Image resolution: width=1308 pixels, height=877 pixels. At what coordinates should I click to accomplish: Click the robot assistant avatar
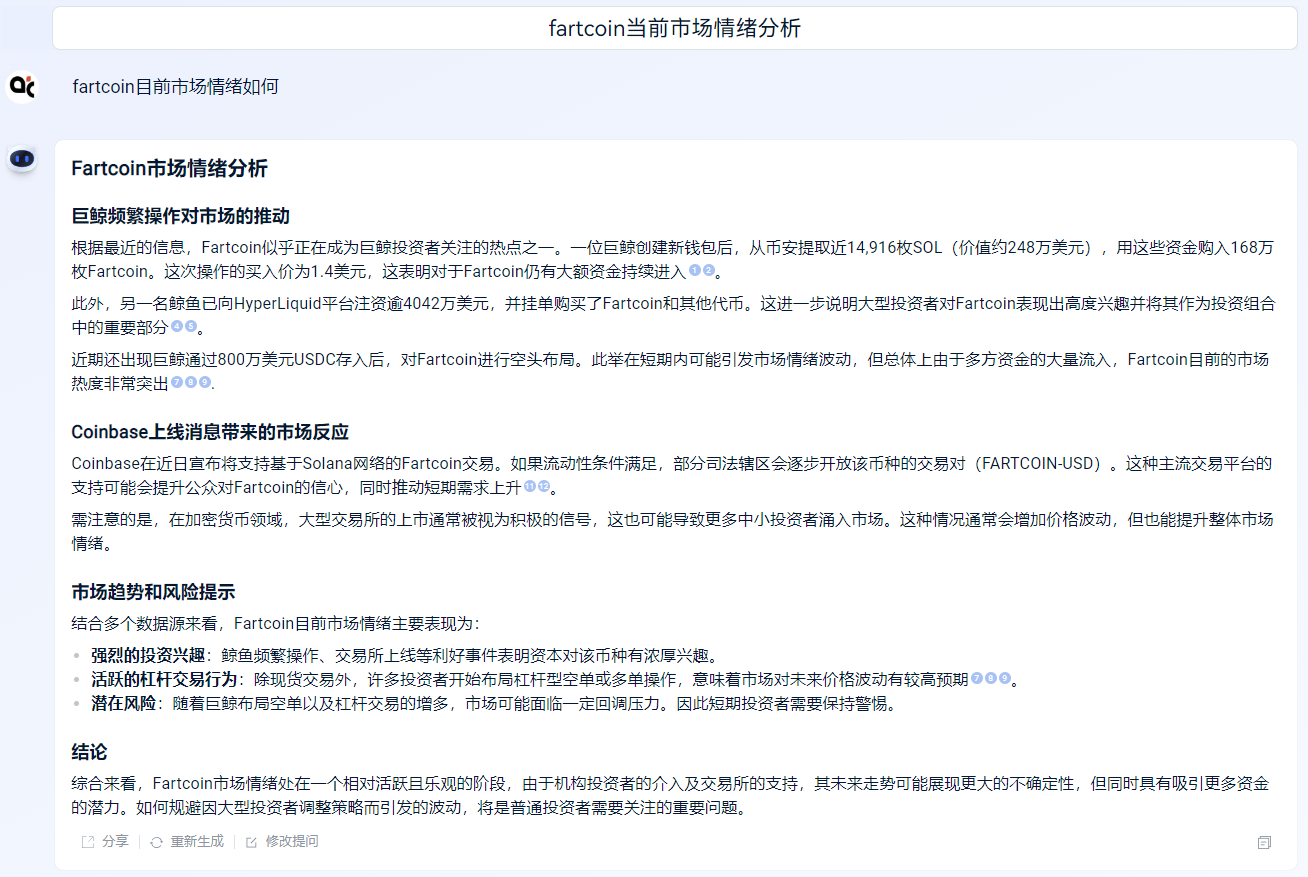(x=22, y=158)
